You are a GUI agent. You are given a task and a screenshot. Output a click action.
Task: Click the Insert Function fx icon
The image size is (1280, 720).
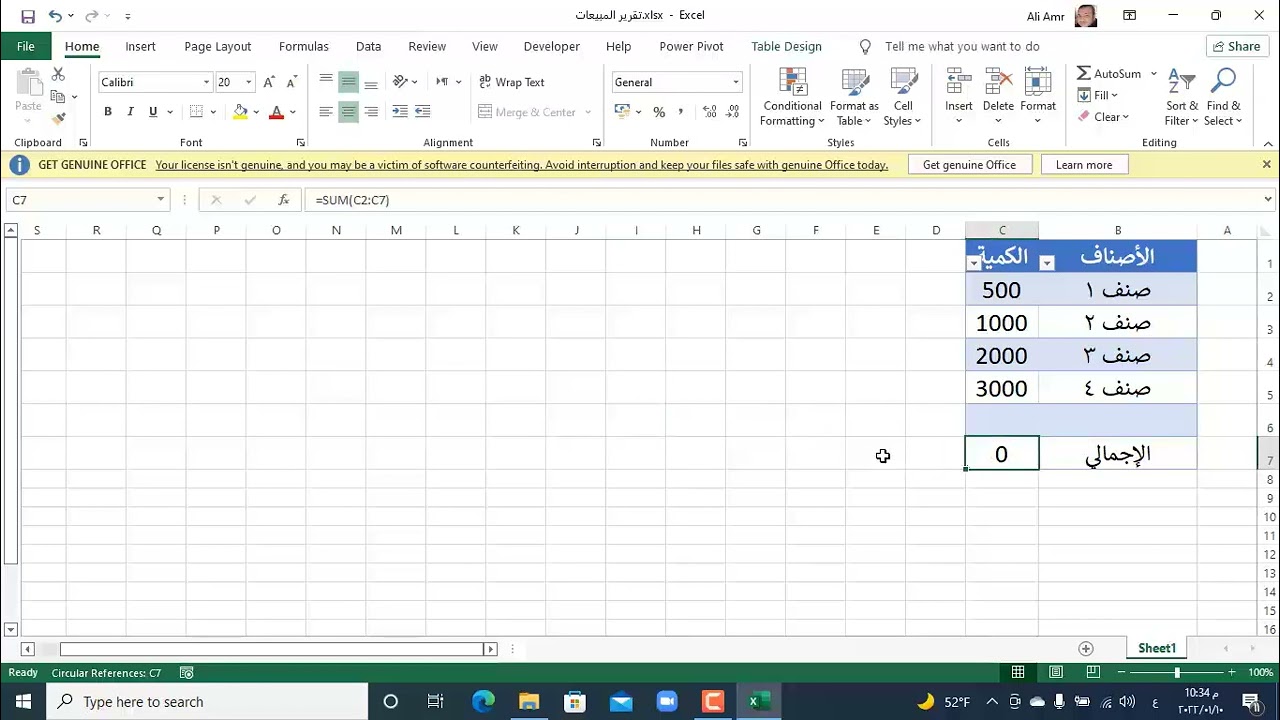click(284, 200)
